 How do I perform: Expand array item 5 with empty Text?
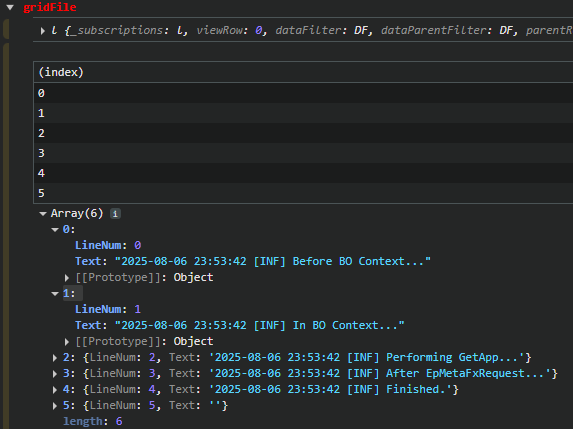pos(54,406)
